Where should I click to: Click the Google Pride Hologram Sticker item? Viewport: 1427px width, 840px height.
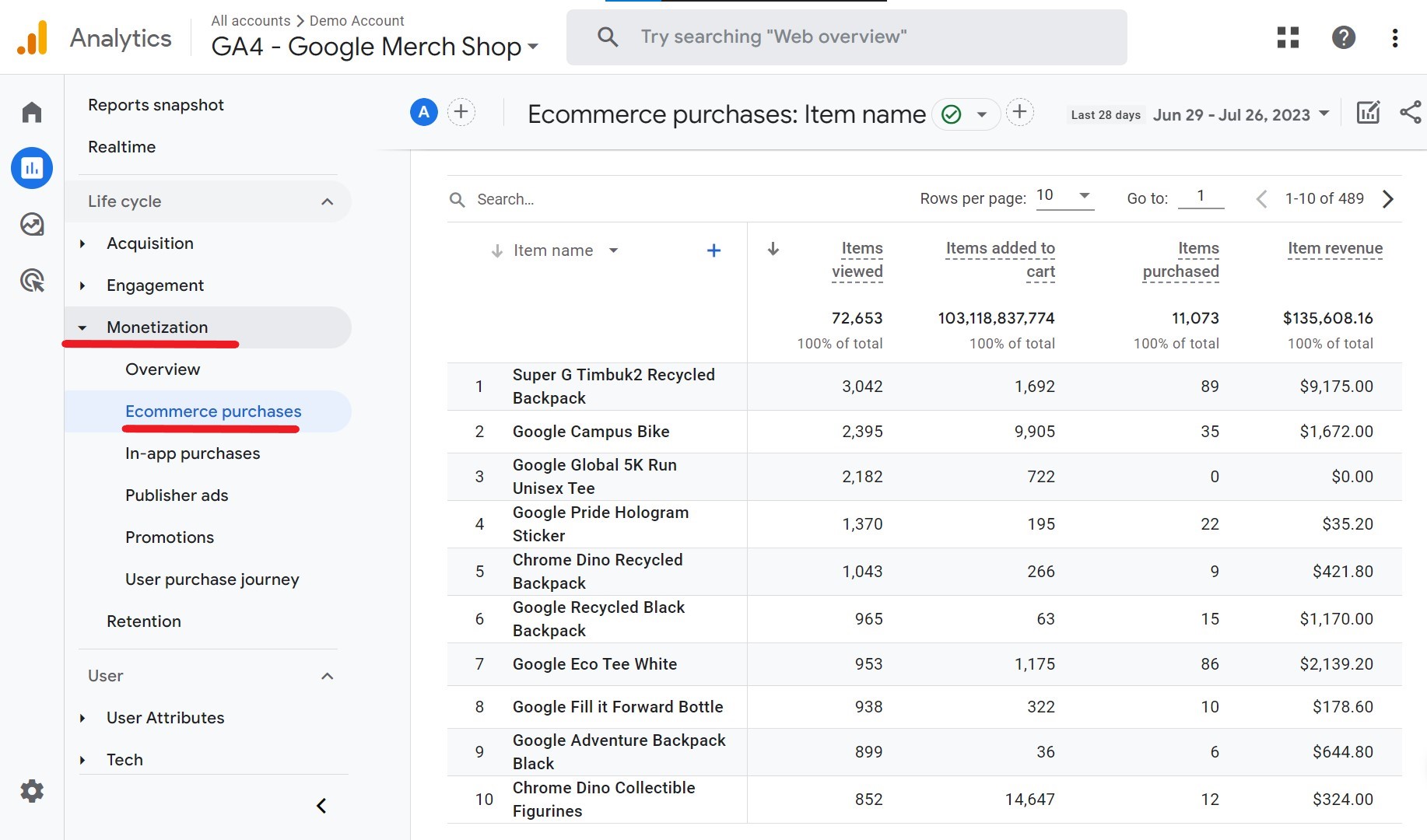(x=601, y=524)
